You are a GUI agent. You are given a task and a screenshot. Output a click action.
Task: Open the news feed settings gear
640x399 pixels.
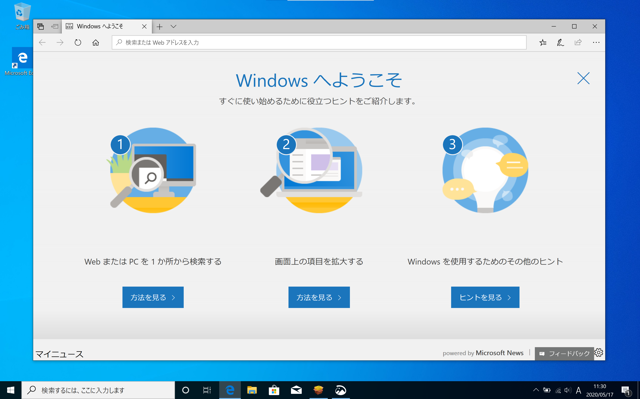599,352
